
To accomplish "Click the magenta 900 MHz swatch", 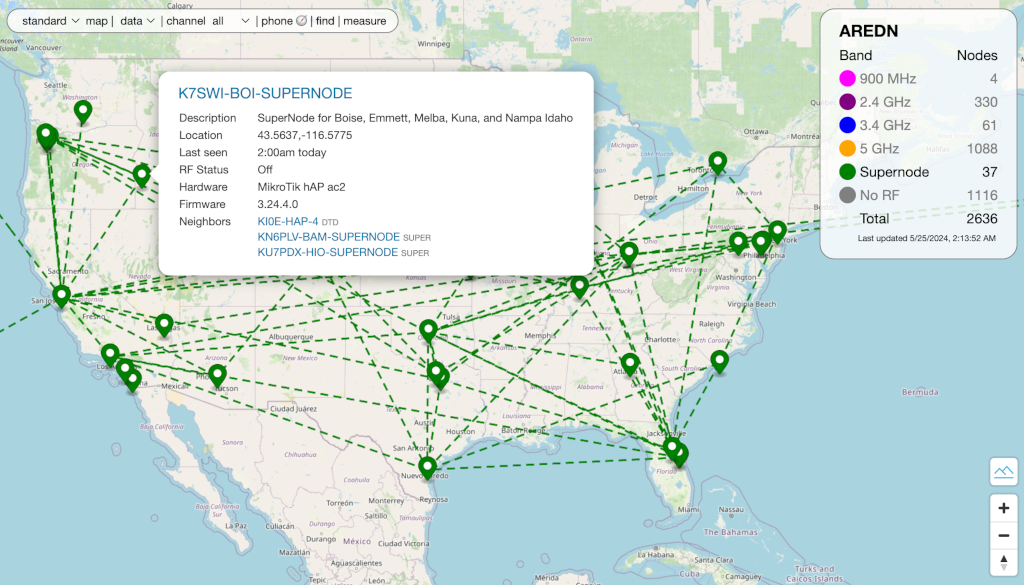I will (x=847, y=78).
